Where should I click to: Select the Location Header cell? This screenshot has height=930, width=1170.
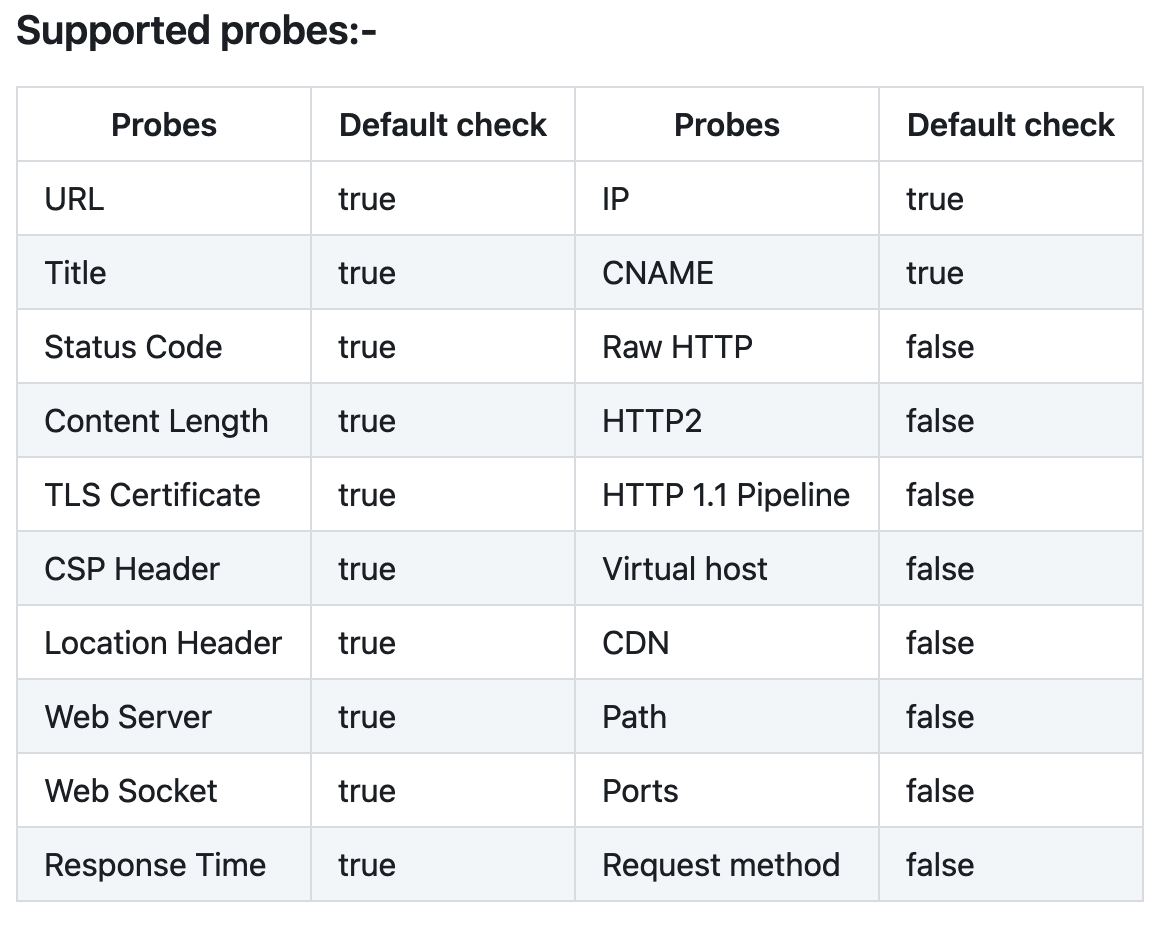(x=164, y=642)
